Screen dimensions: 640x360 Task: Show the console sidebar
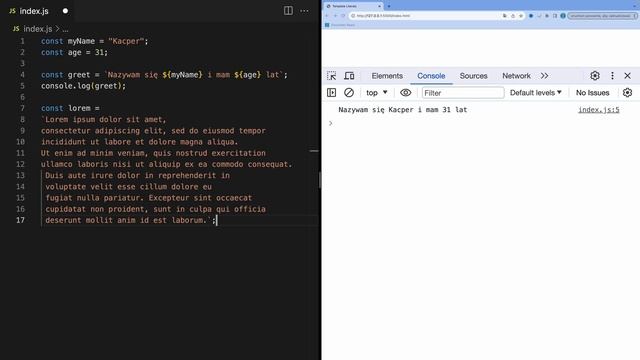[331, 93]
